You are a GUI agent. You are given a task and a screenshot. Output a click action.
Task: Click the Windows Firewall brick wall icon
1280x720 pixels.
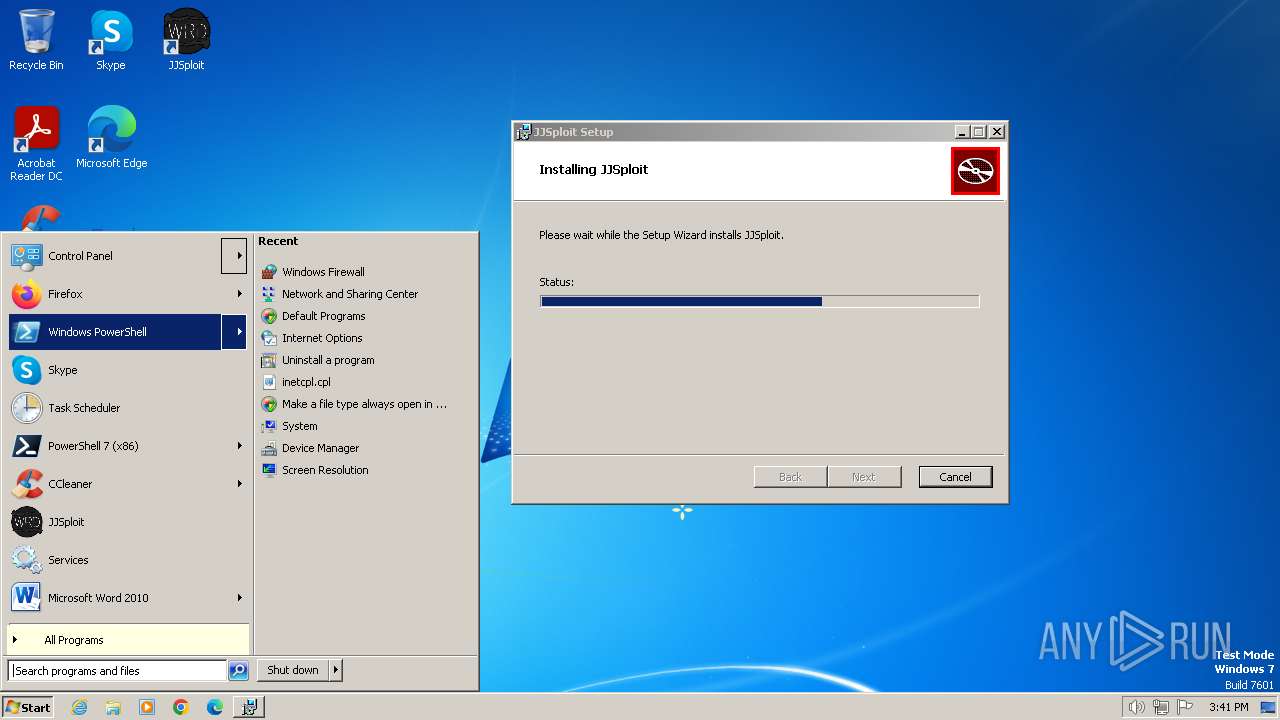[x=269, y=272]
